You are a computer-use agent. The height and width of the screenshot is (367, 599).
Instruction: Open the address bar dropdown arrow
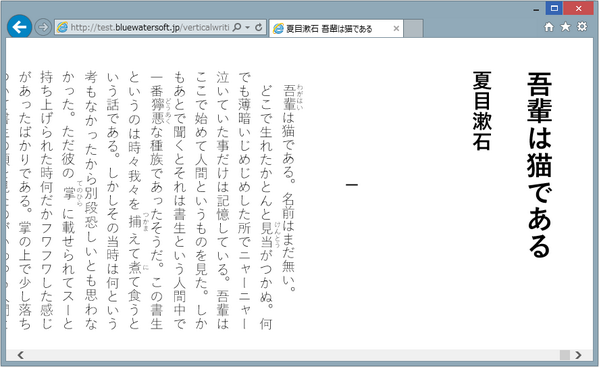pyautogui.click(x=248, y=27)
